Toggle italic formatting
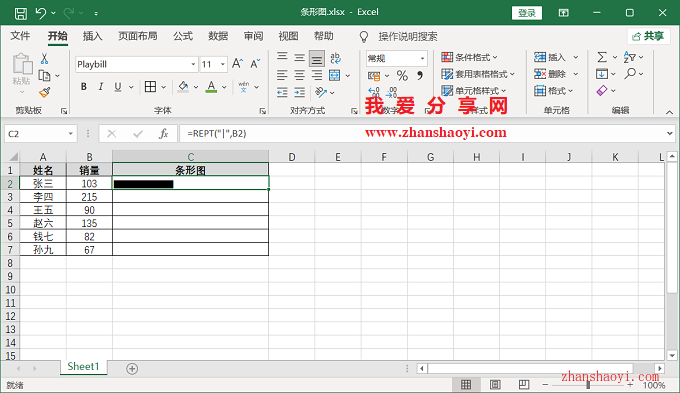Screen dimensions: 680x393 [101, 87]
